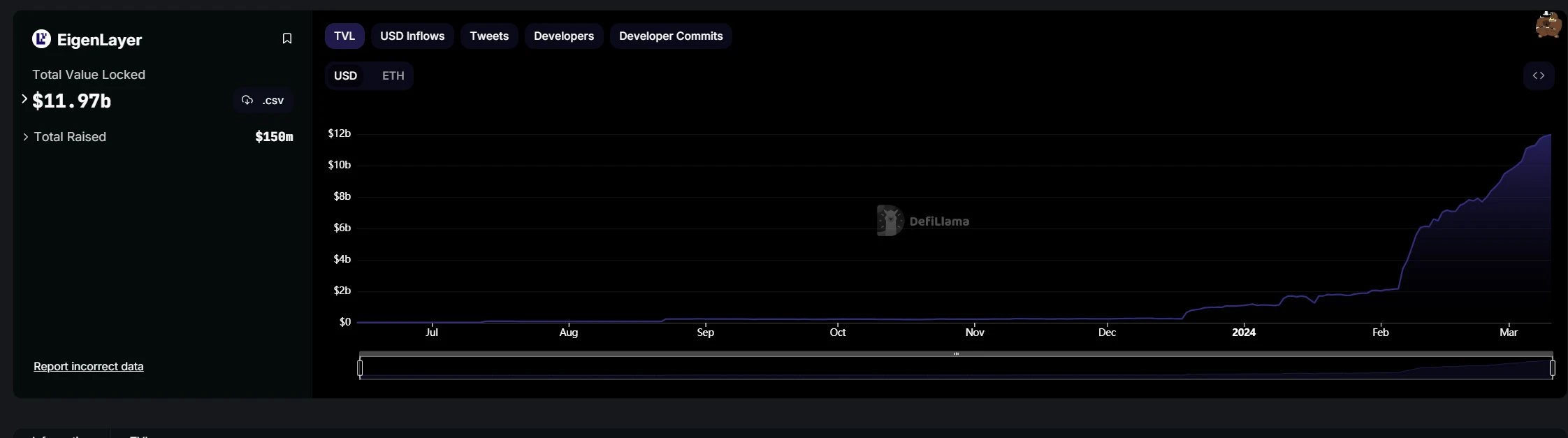The width and height of the screenshot is (1568, 438).
Task: Toggle the TVL chart series
Action: click(x=344, y=36)
